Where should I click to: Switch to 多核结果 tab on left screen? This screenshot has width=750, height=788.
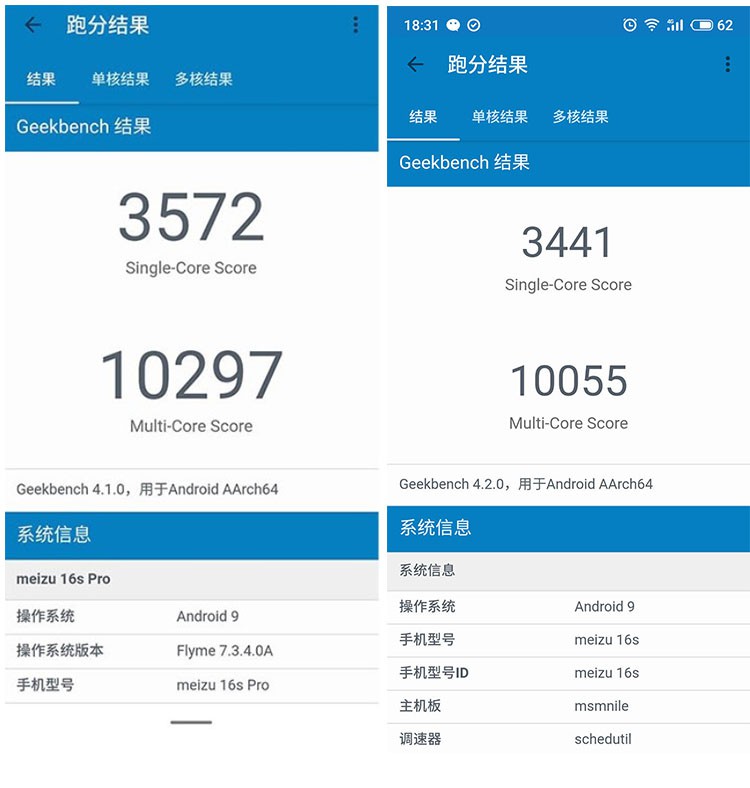(x=204, y=79)
